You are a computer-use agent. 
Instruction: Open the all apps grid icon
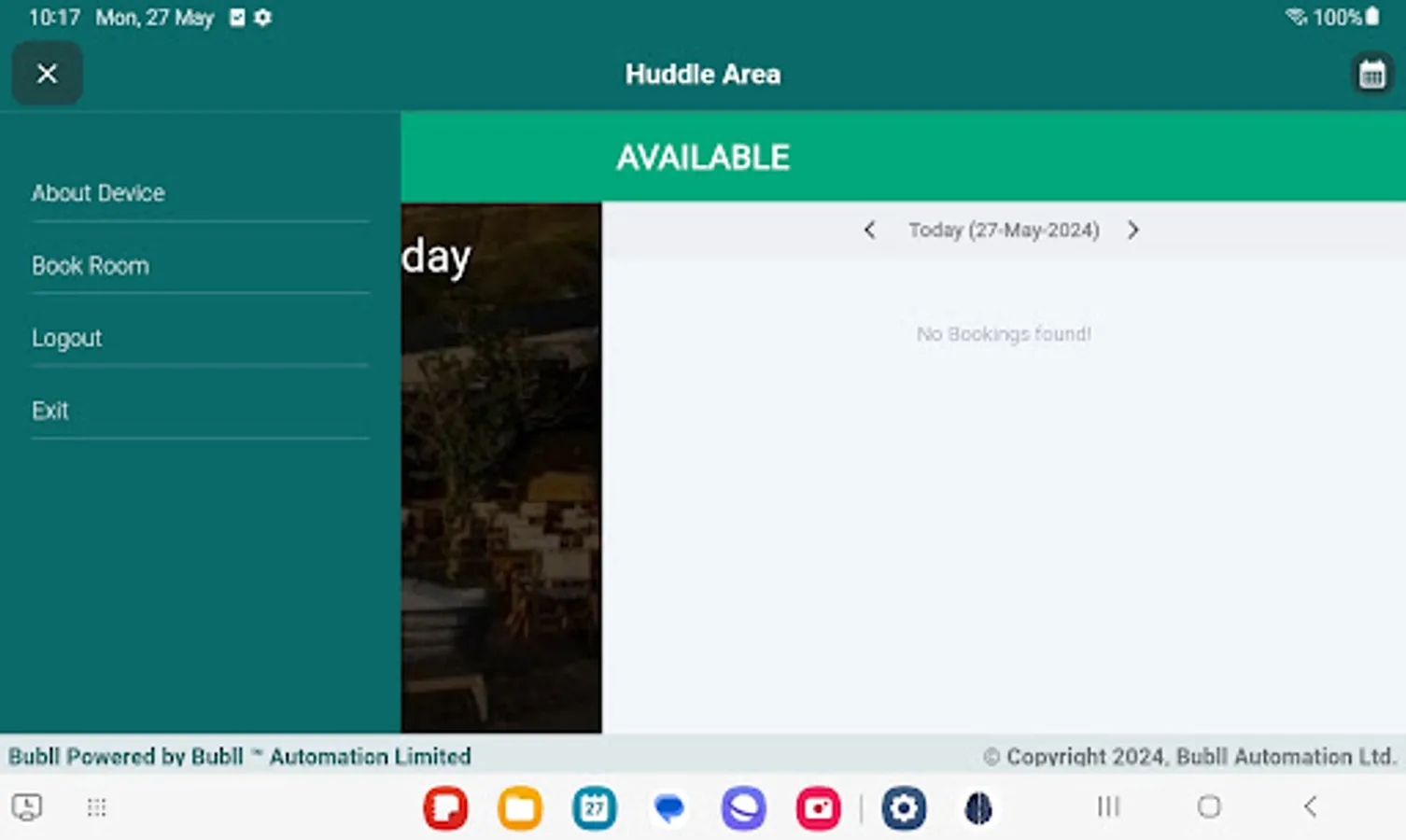coord(96,807)
